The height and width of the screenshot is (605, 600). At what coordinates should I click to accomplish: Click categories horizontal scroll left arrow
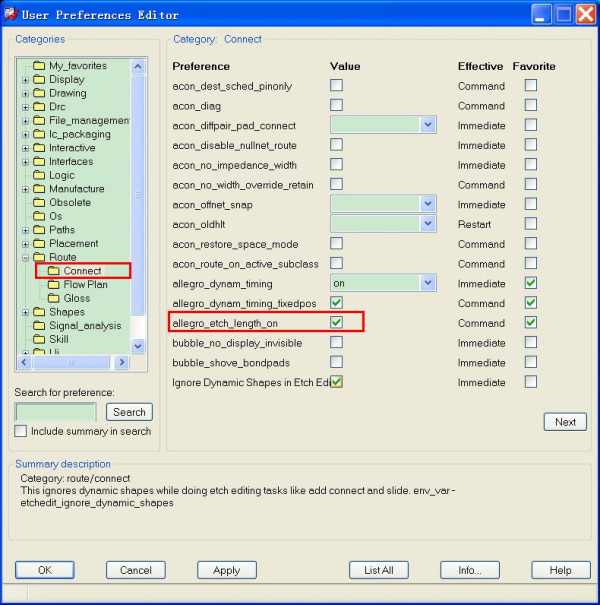point(24,362)
